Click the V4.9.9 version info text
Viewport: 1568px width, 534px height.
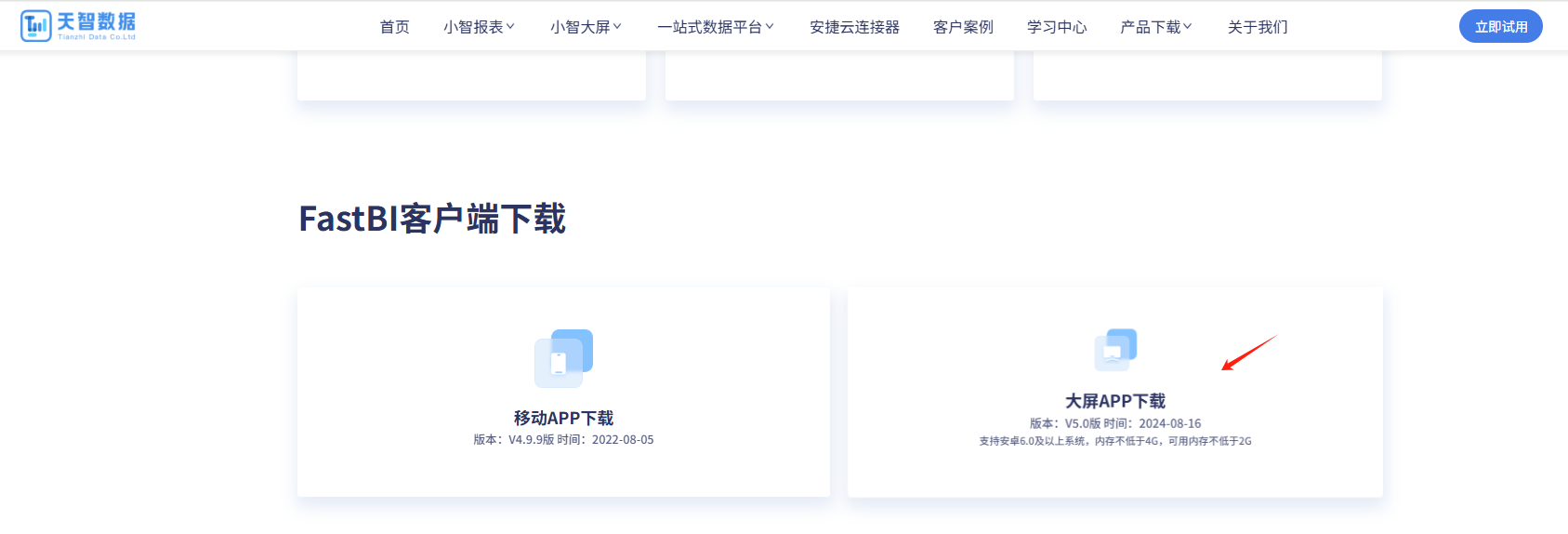point(563,440)
